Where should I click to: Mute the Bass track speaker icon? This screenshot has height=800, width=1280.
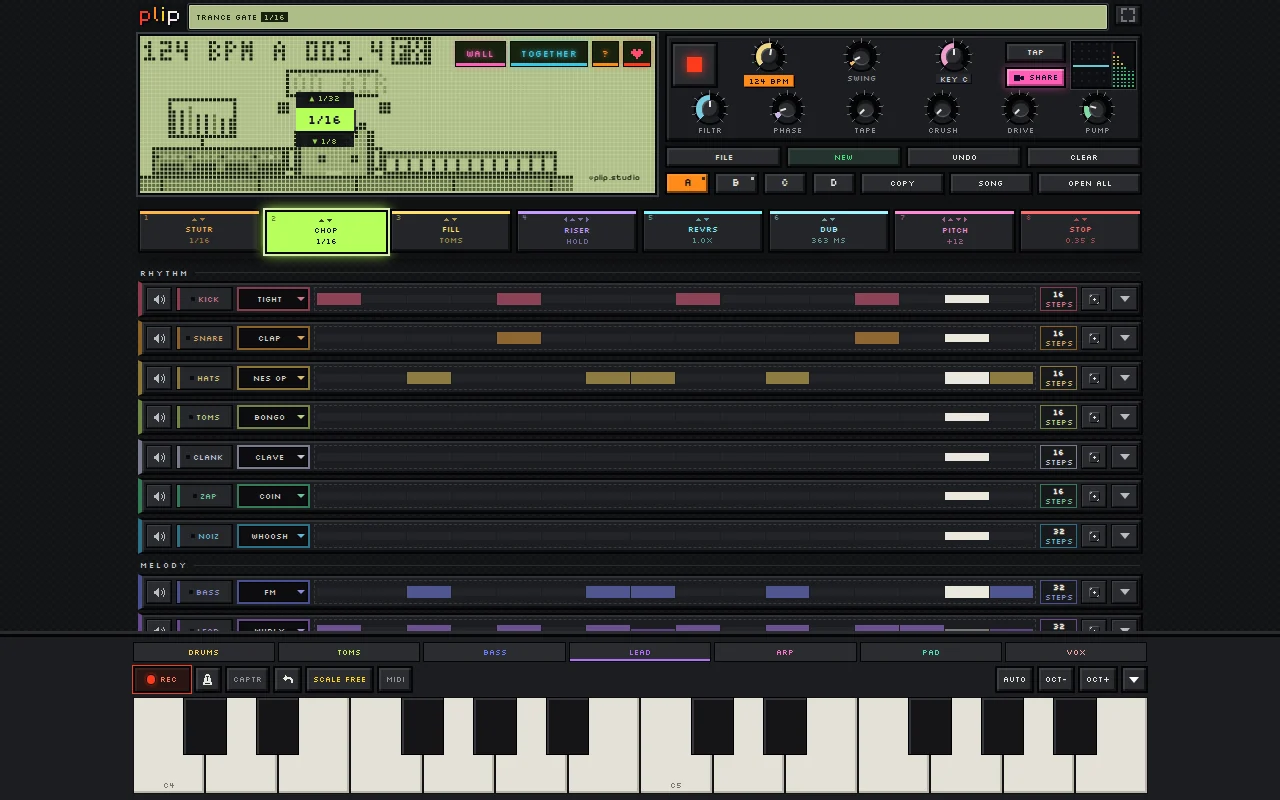(x=159, y=592)
